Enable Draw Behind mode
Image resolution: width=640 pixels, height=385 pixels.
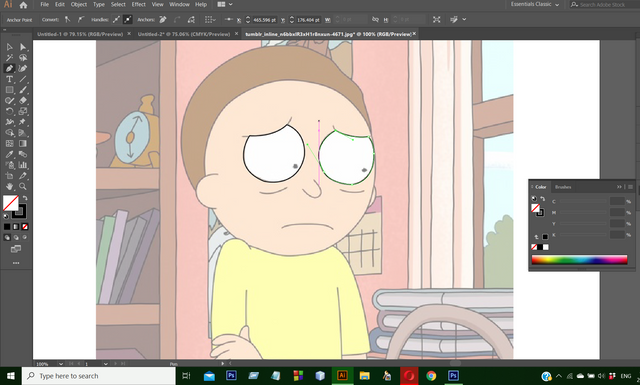[16, 237]
